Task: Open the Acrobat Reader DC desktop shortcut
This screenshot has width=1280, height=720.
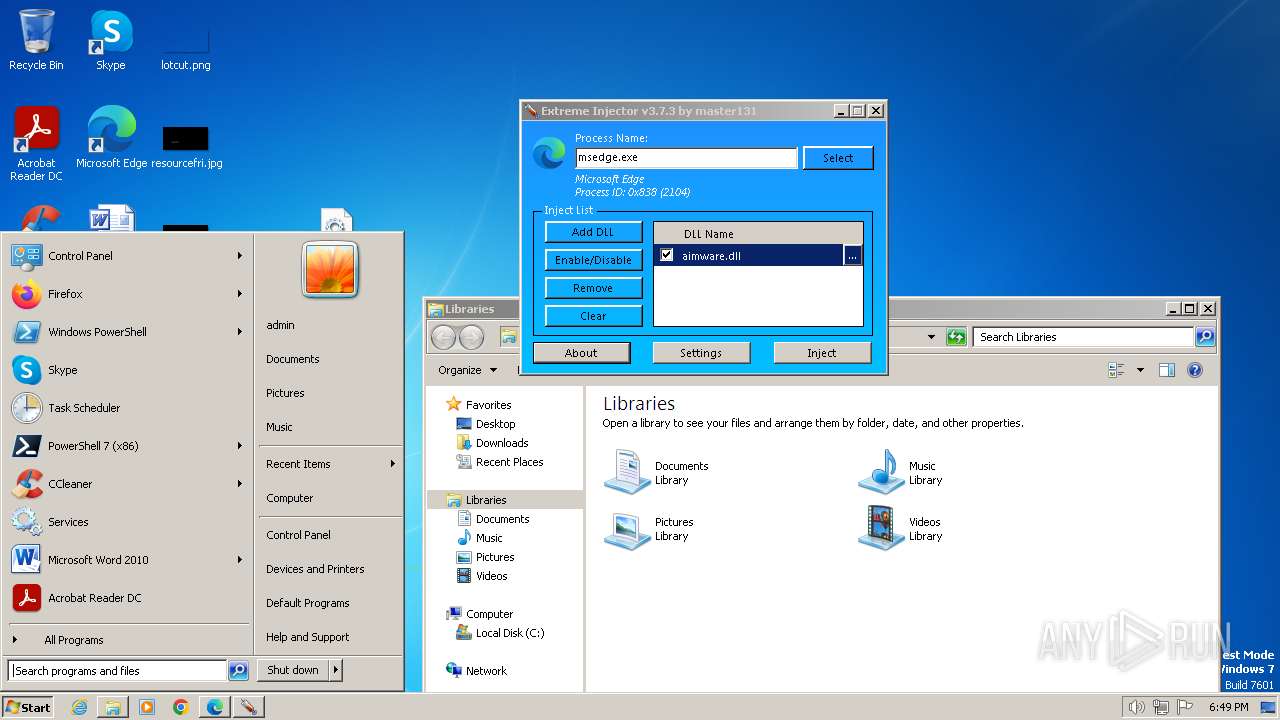Action: coord(36,144)
